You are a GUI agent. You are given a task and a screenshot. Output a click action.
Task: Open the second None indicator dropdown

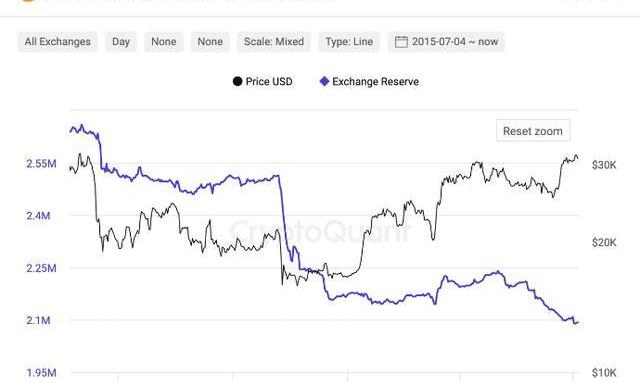[210, 42]
